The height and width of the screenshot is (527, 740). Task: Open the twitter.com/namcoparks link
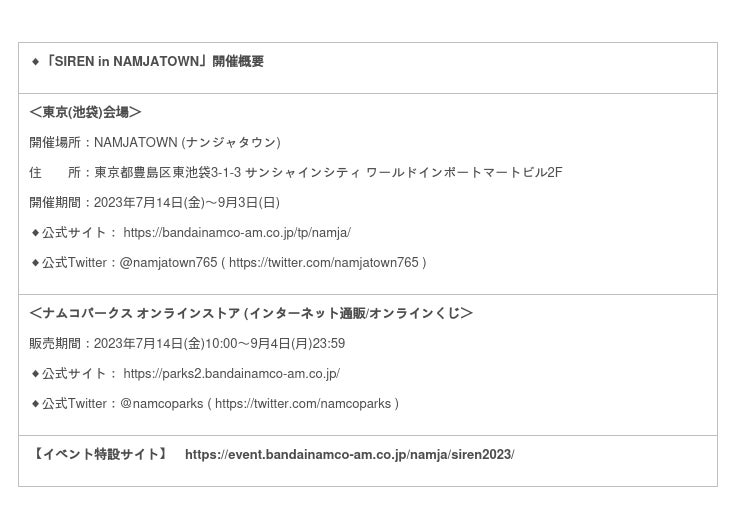302,404
